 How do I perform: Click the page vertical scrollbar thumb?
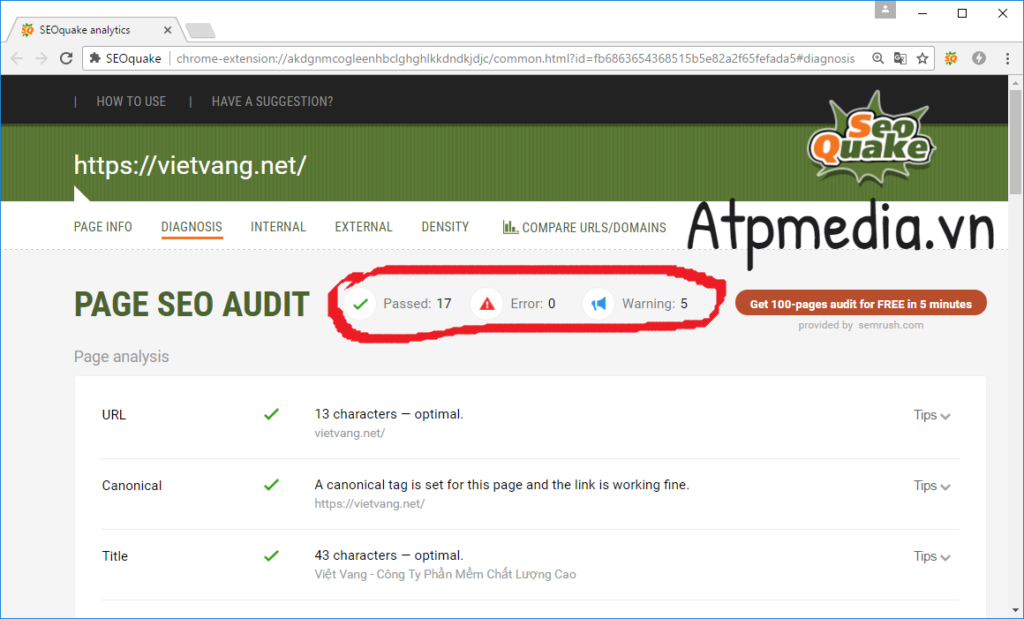(x=1015, y=142)
